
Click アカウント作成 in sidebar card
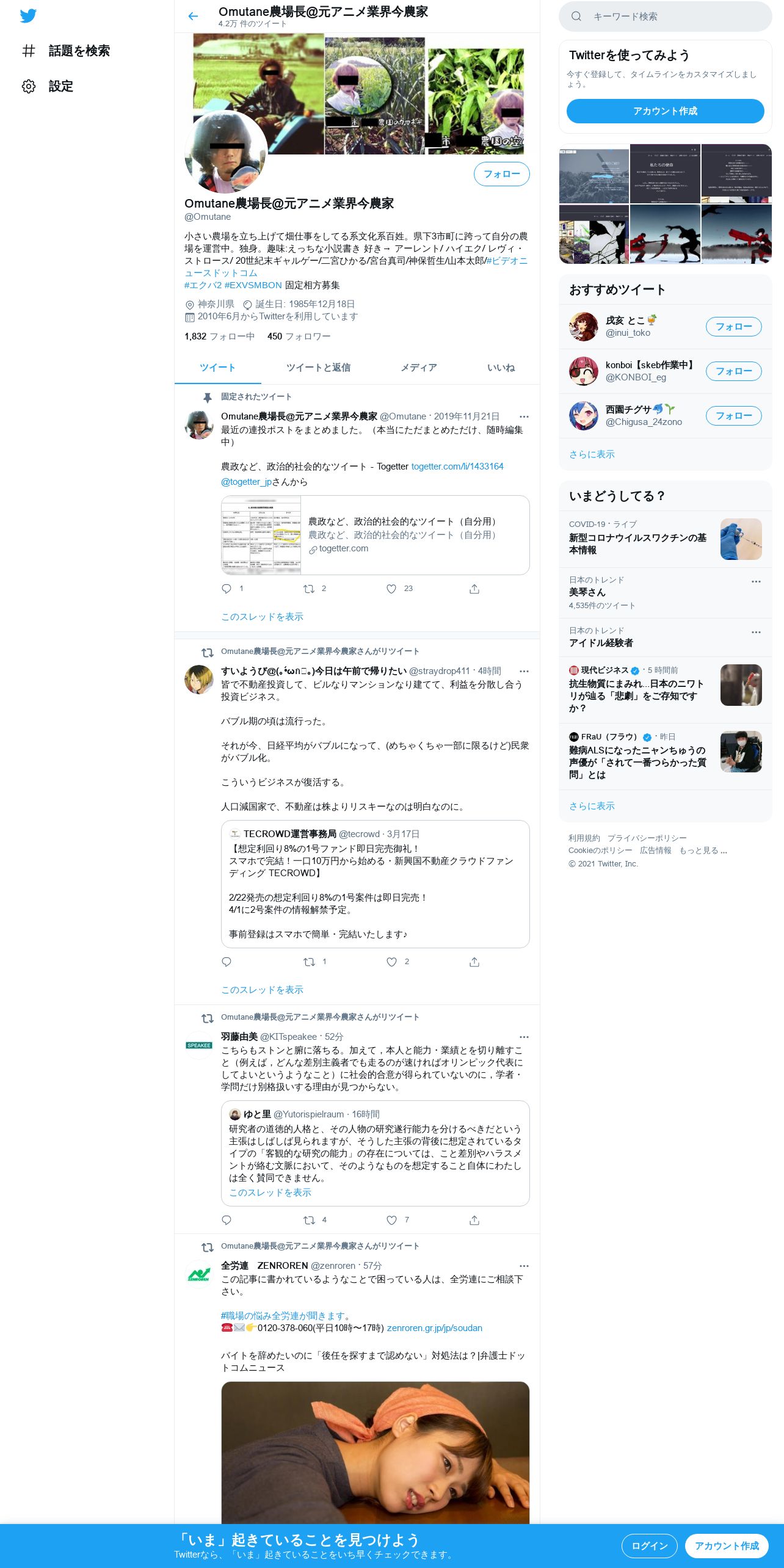[665, 111]
